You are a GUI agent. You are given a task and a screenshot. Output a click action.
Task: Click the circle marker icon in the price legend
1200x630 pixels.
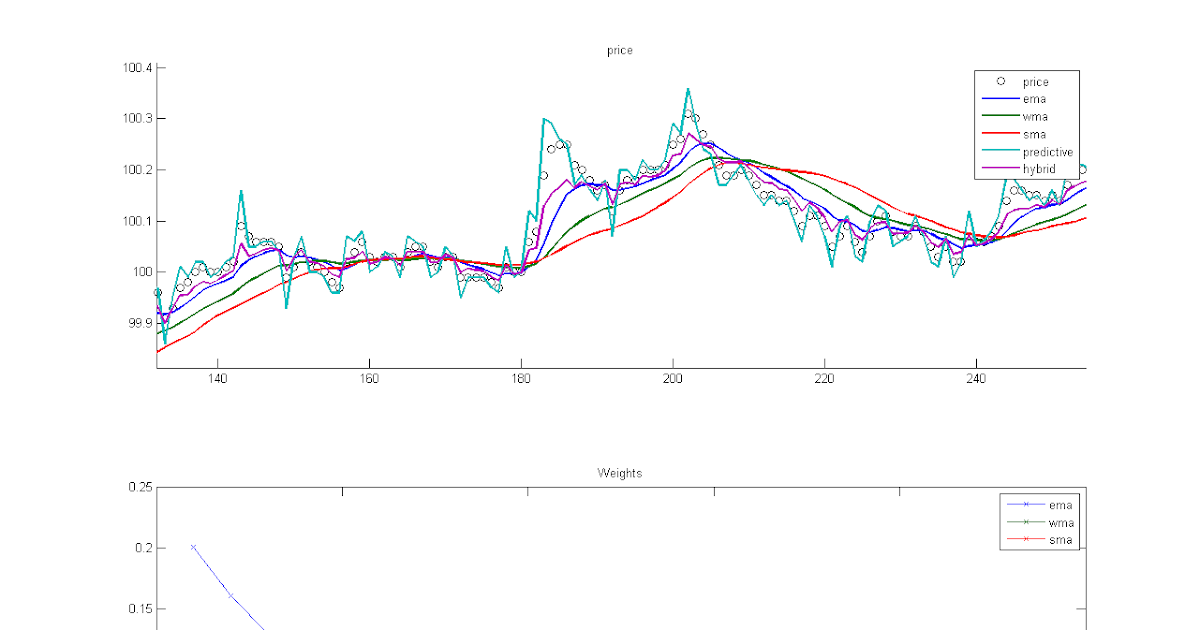click(999, 82)
